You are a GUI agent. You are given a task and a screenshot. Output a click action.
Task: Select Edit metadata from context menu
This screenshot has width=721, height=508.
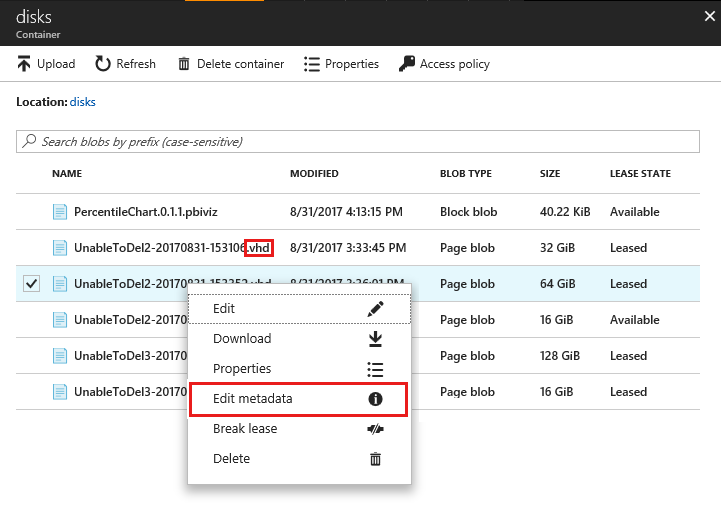[253, 399]
